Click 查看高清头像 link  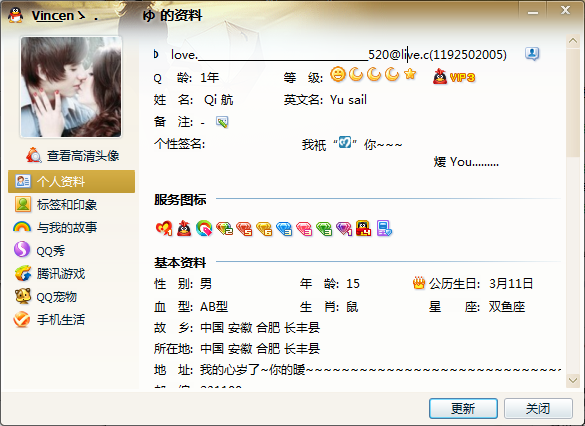click(83, 156)
